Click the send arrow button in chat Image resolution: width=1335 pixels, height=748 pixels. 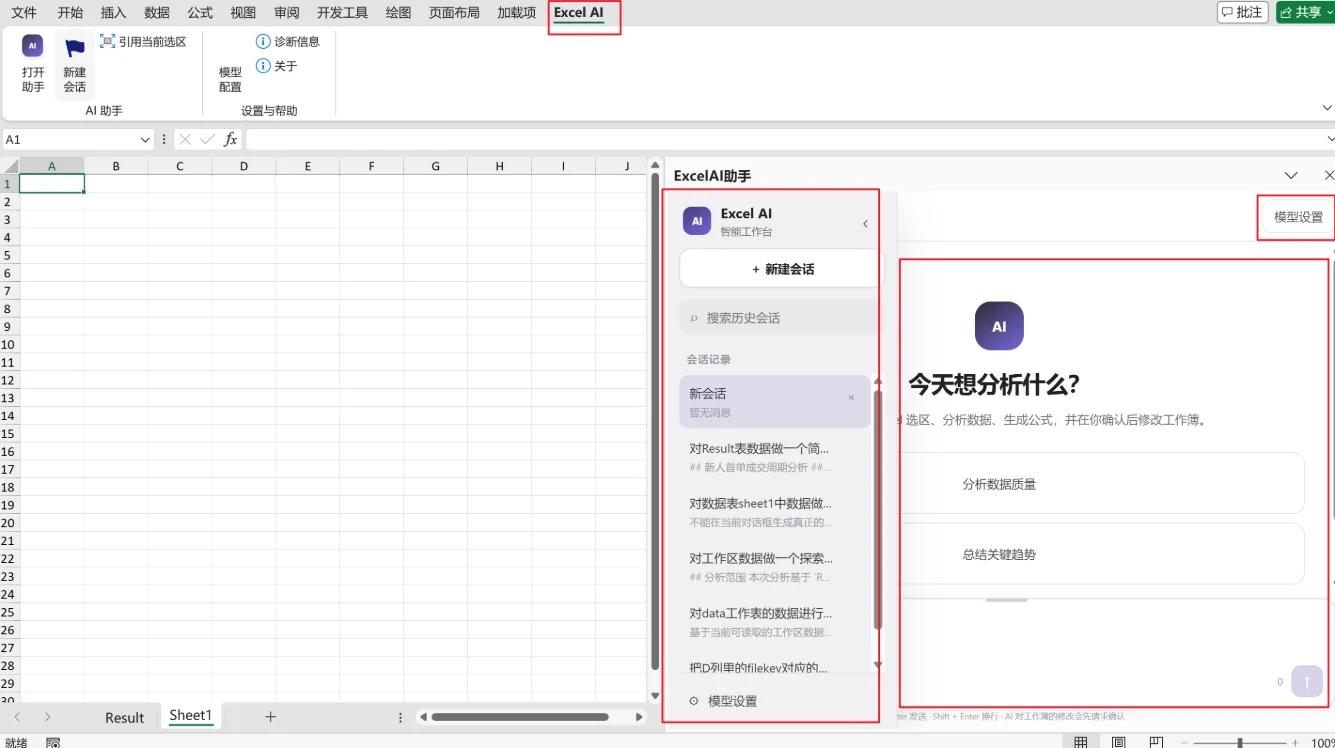1306,681
